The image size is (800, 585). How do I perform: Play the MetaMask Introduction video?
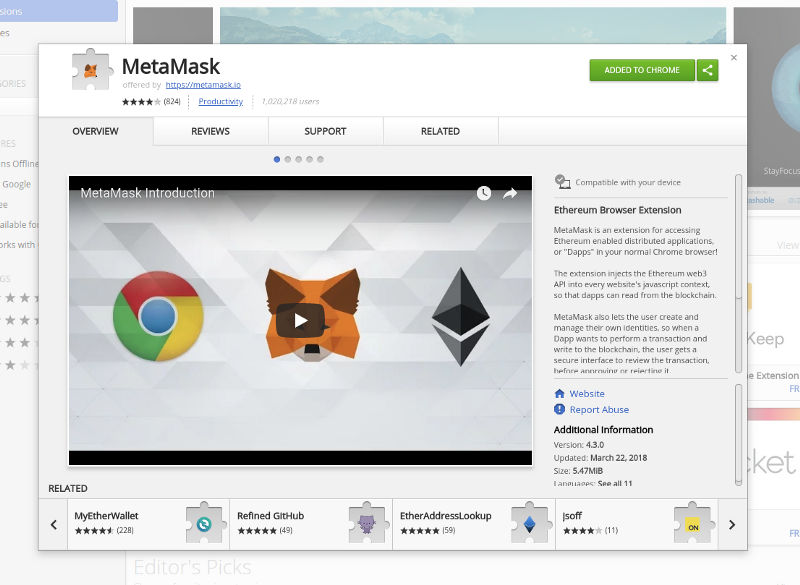300,320
